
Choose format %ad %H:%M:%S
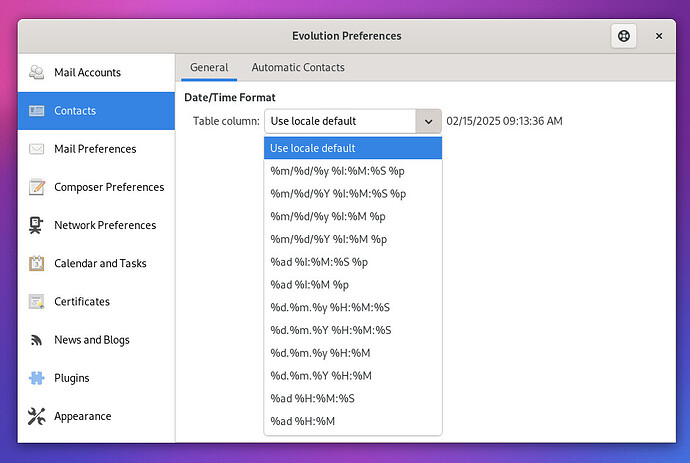tap(353, 398)
